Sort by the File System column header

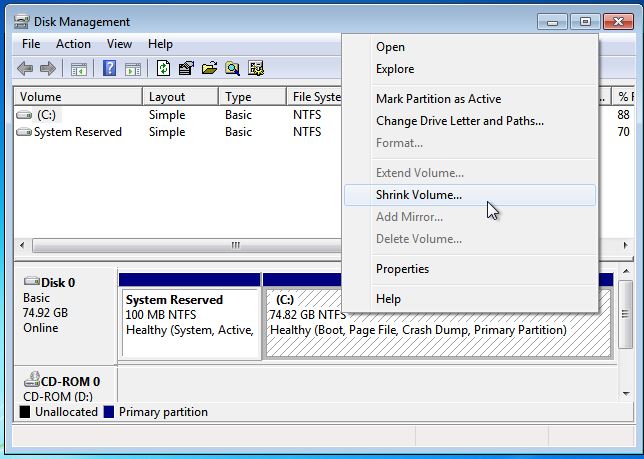314,97
